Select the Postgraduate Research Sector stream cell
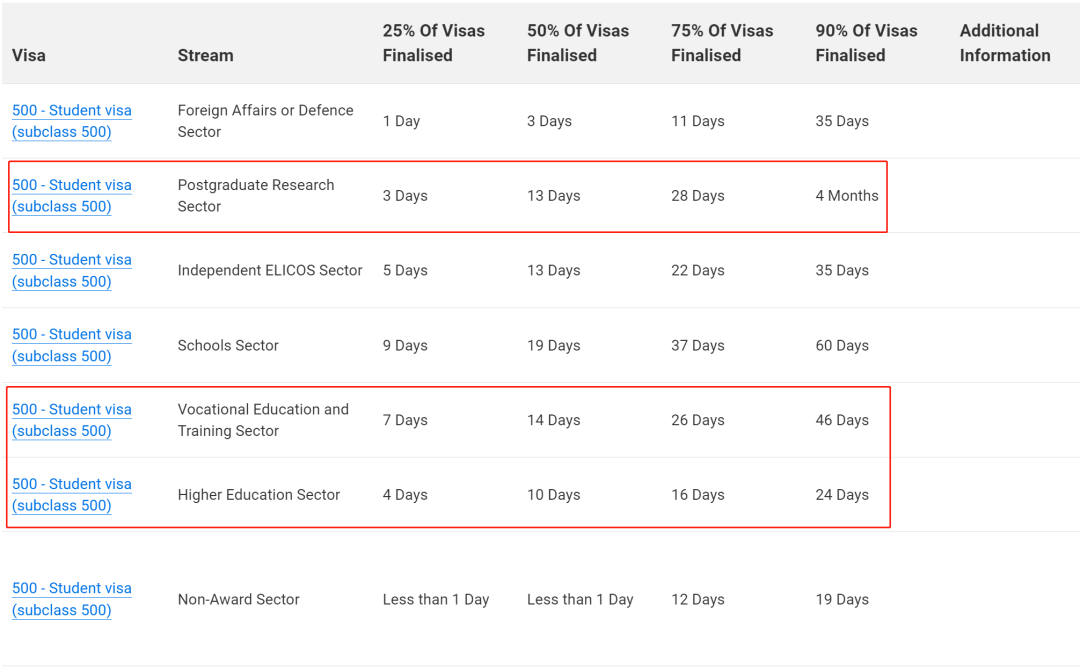 [x=256, y=196]
